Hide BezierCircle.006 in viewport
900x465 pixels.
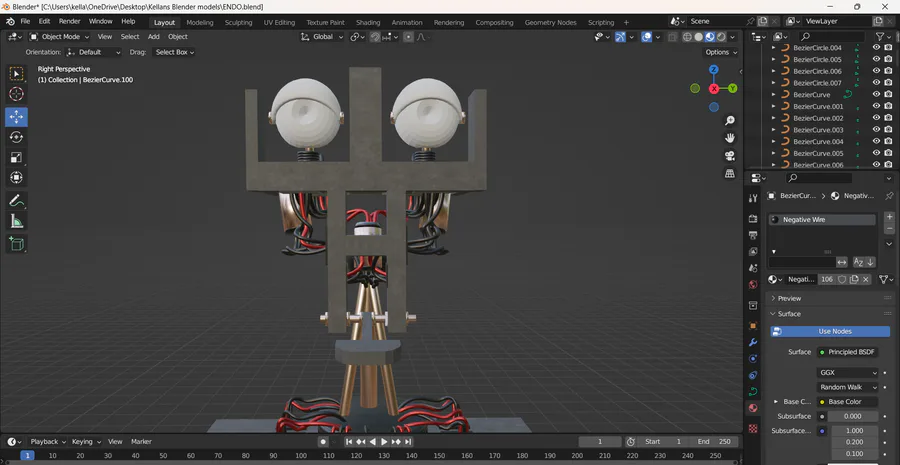coord(876,71)
